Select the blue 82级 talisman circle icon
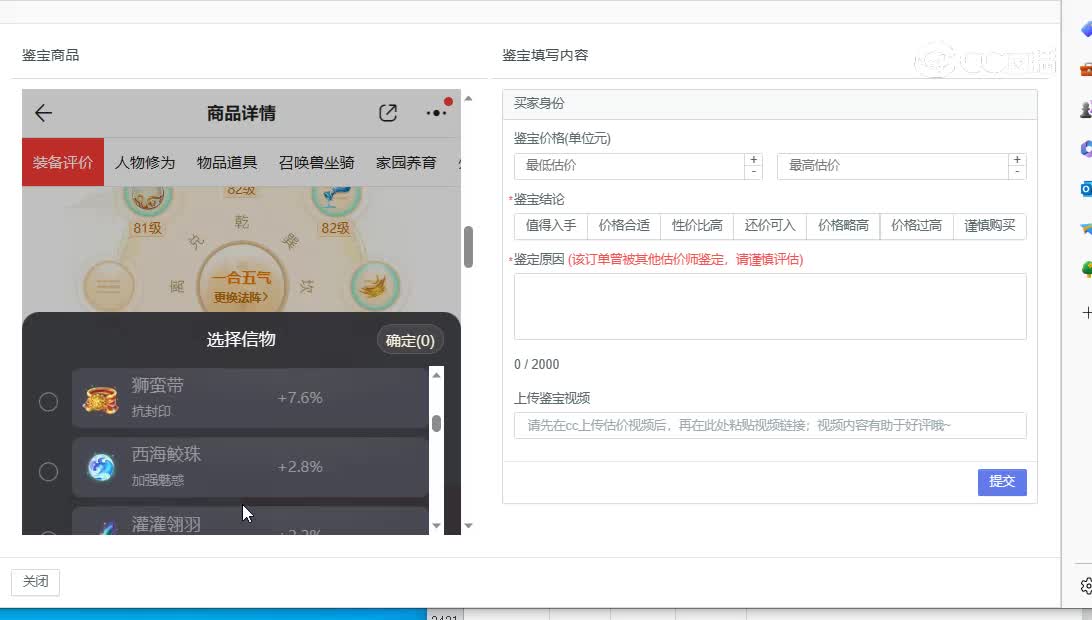1092x620 pixels. point(336,198)
